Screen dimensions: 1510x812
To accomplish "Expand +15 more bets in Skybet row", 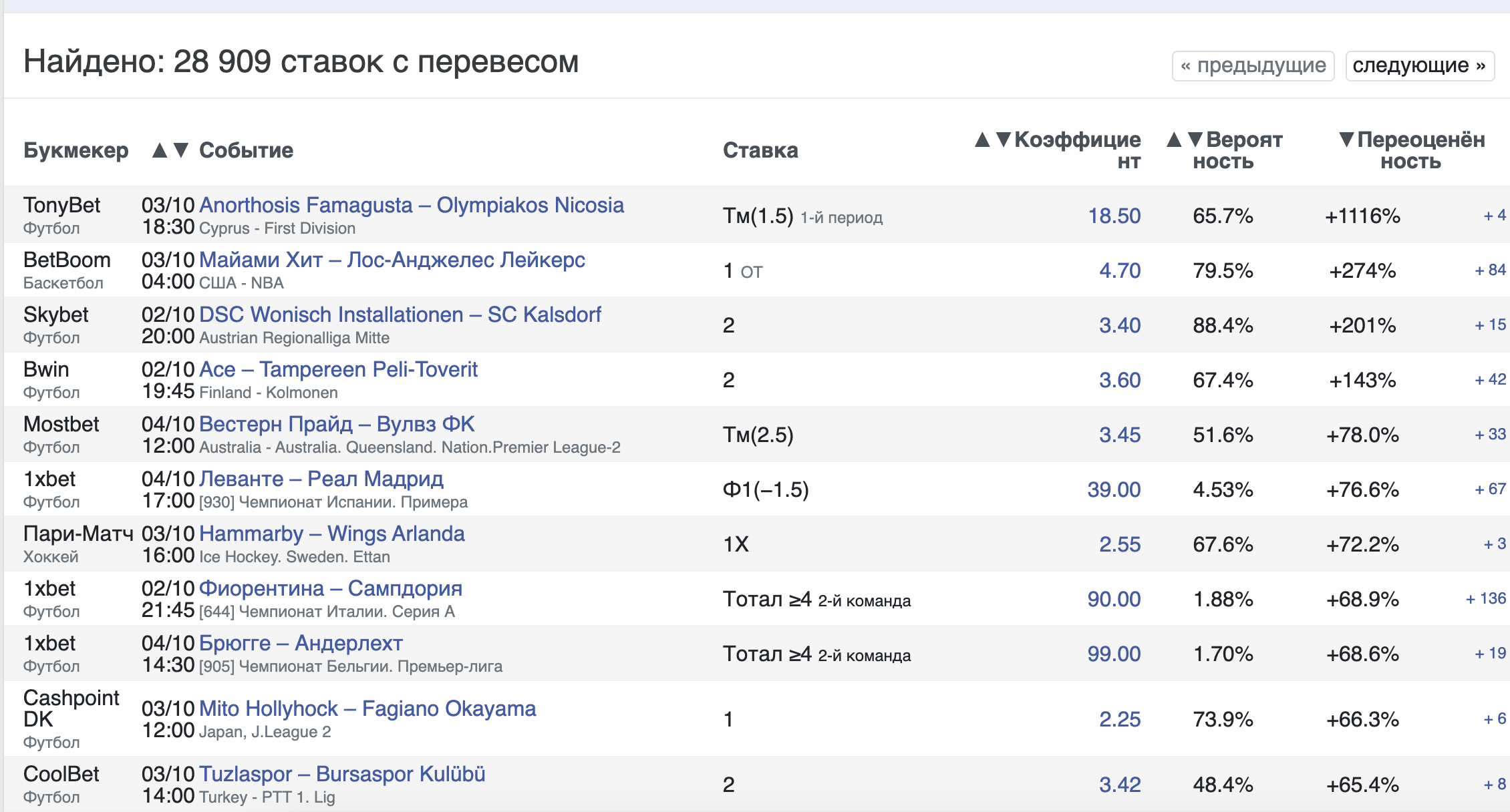I will click(1490, 325).
